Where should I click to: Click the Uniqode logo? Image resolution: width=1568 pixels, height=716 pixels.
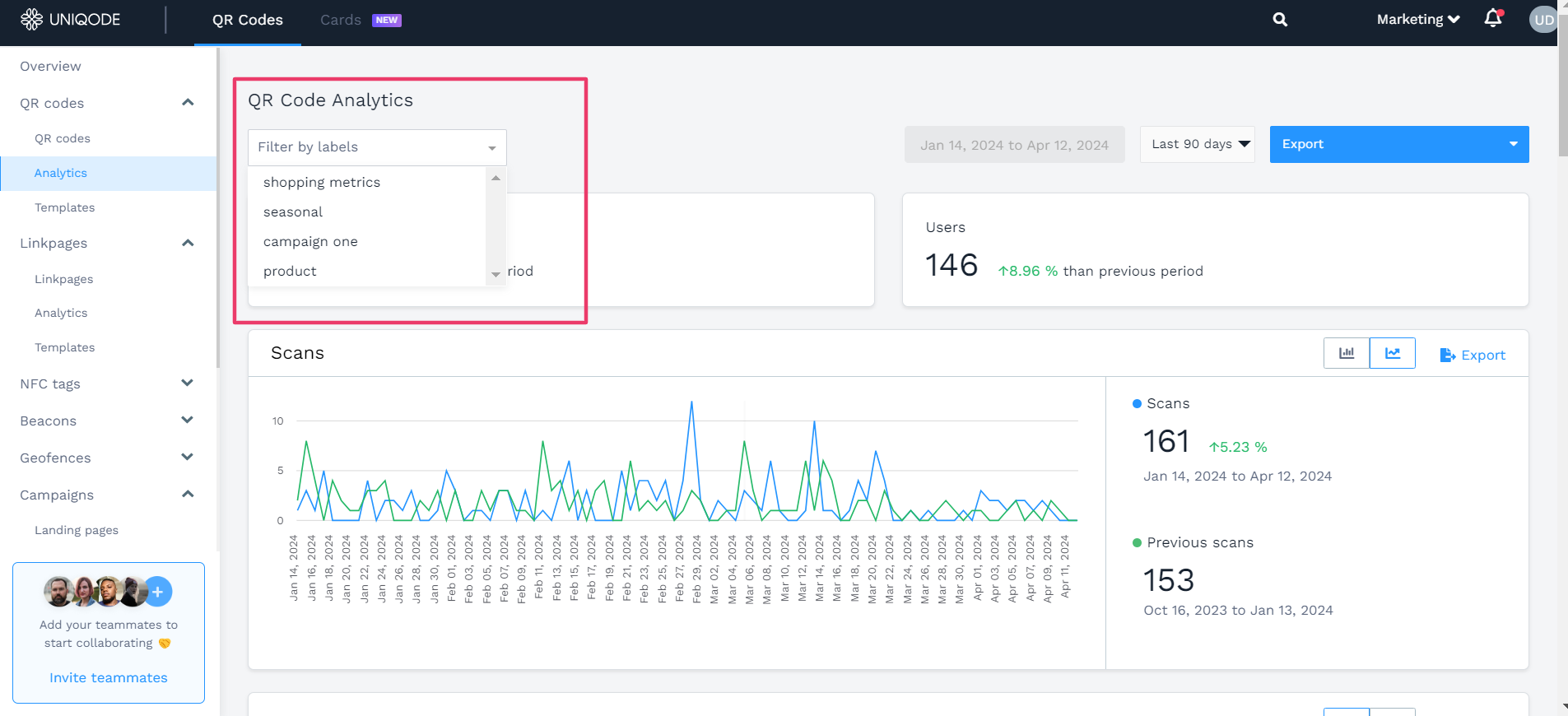(71, 20)
